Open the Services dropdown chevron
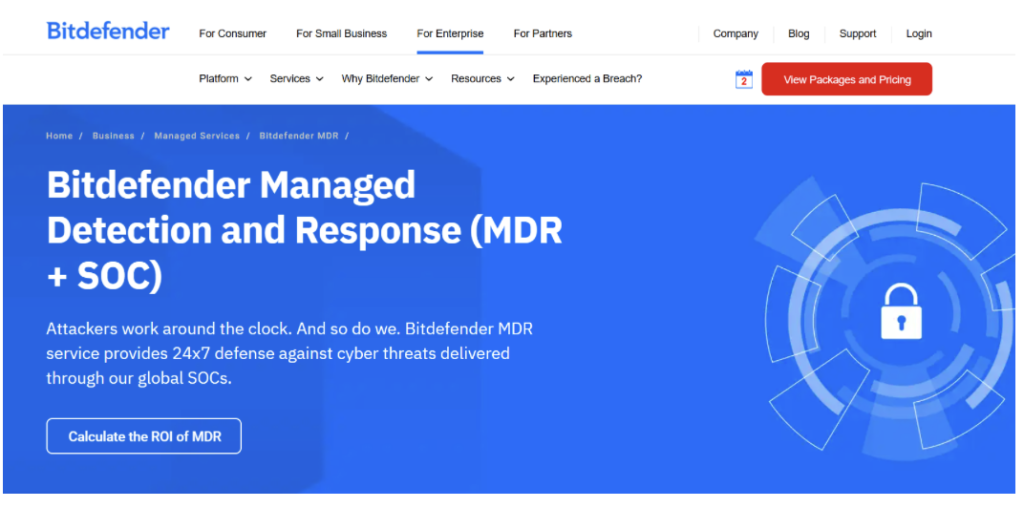Screen dimensions: 1024x508 (x=319, y=79)
